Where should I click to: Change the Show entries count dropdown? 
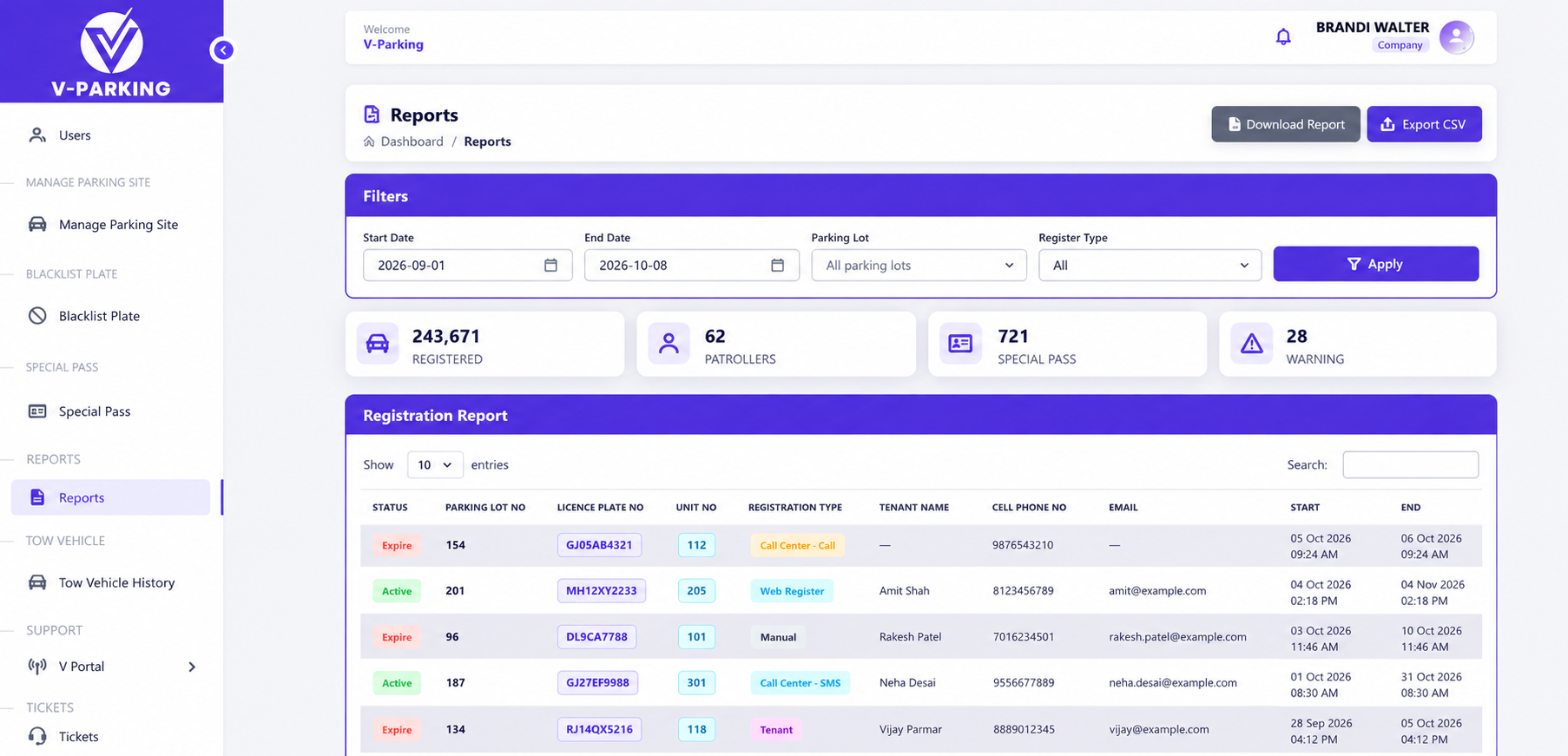[435, 465]
